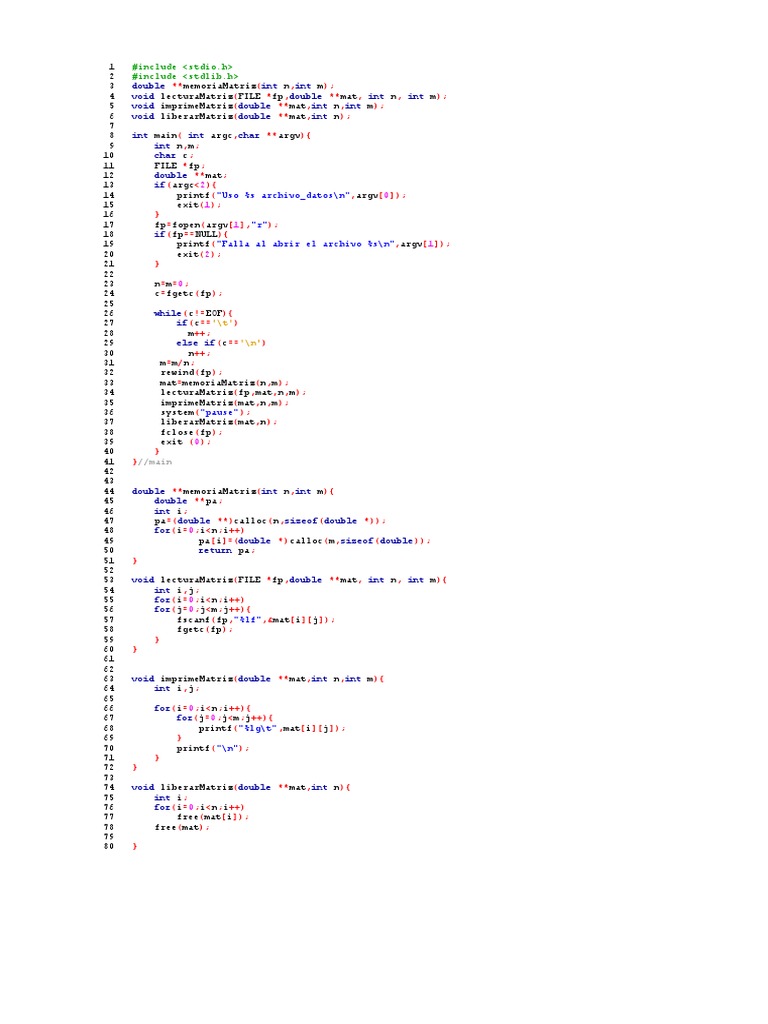
Task: Select the 'm=m/n;' line
Action: (177, 363)
